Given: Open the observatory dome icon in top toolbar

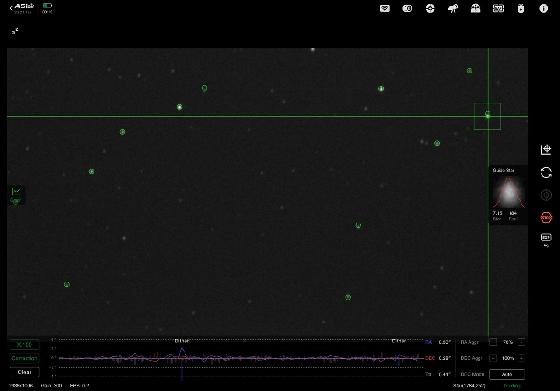Looking at the screenshot, I should 475,8.
